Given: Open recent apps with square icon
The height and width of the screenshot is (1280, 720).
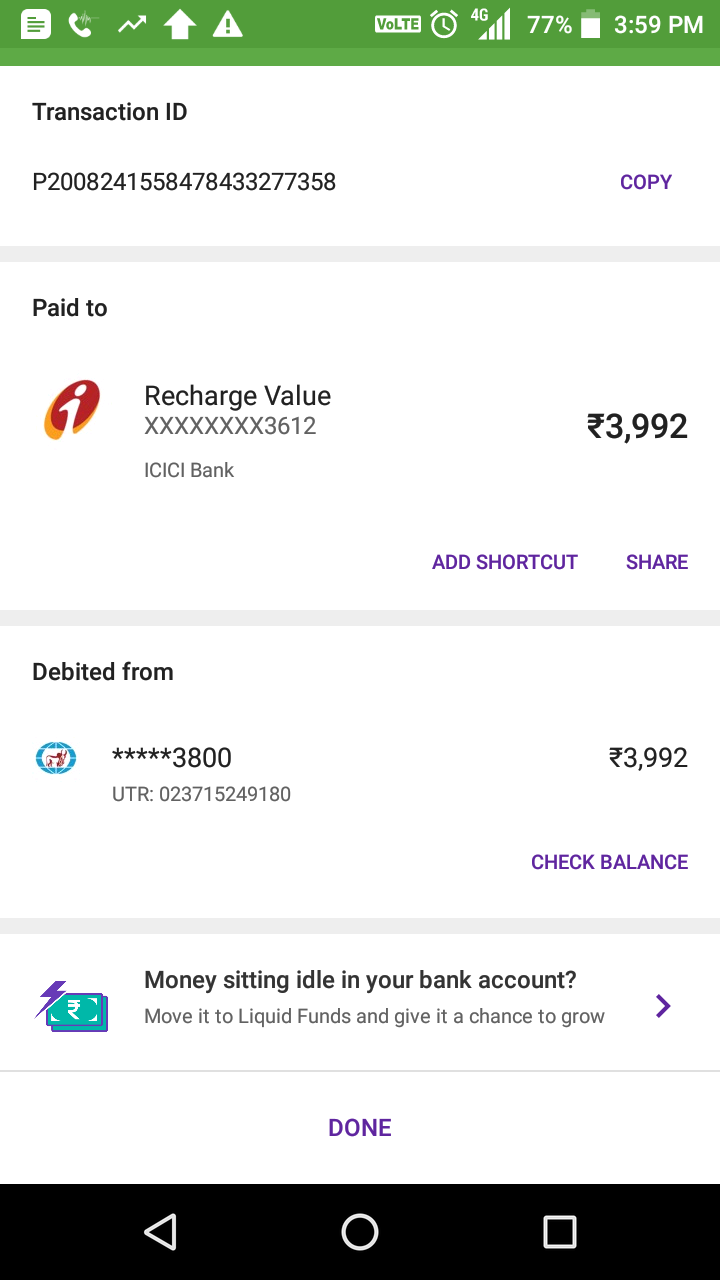Looking at the screenshot, I should coord(559,1232).
